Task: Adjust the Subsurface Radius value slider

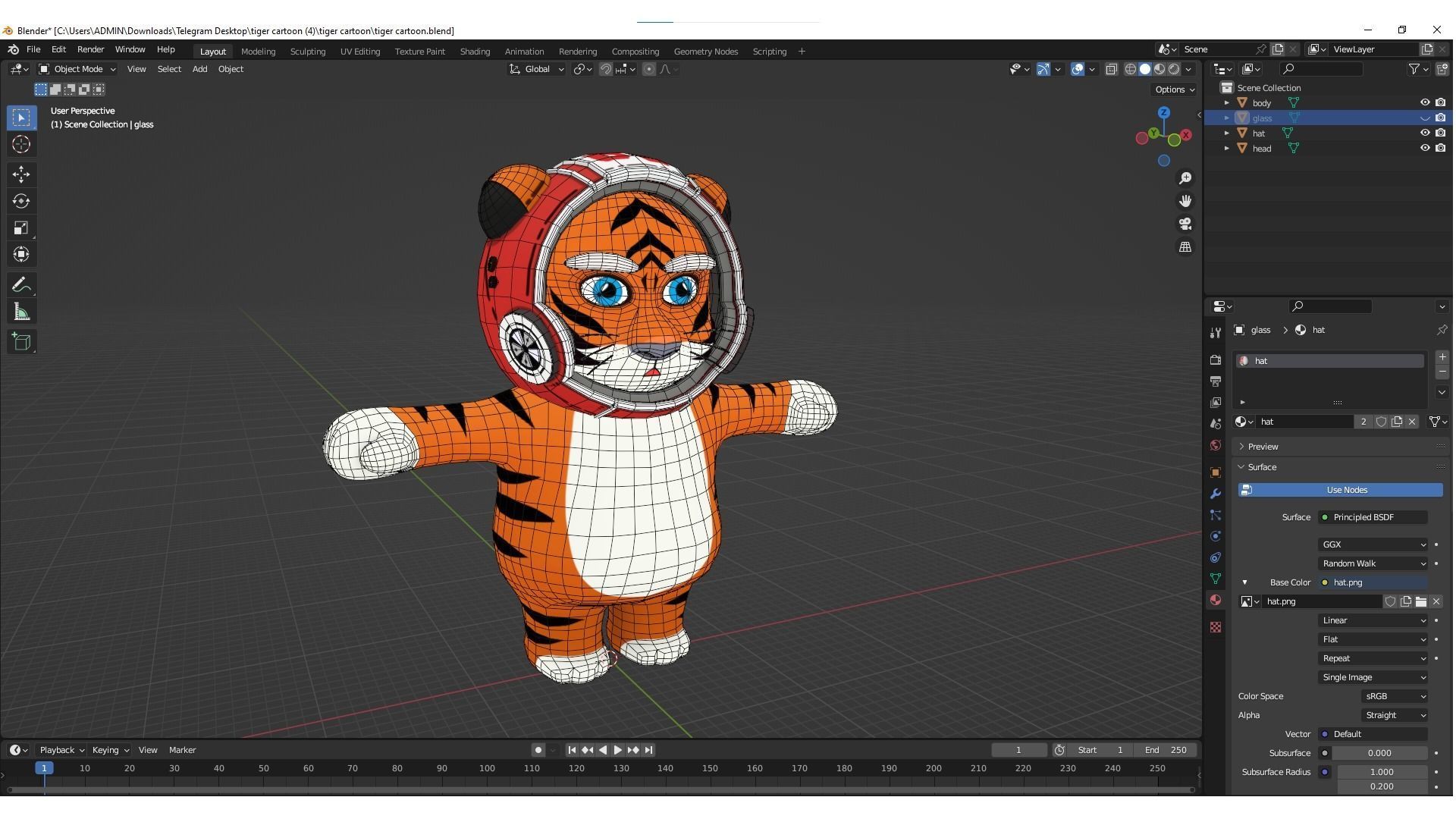Action: click(1382, 771)
